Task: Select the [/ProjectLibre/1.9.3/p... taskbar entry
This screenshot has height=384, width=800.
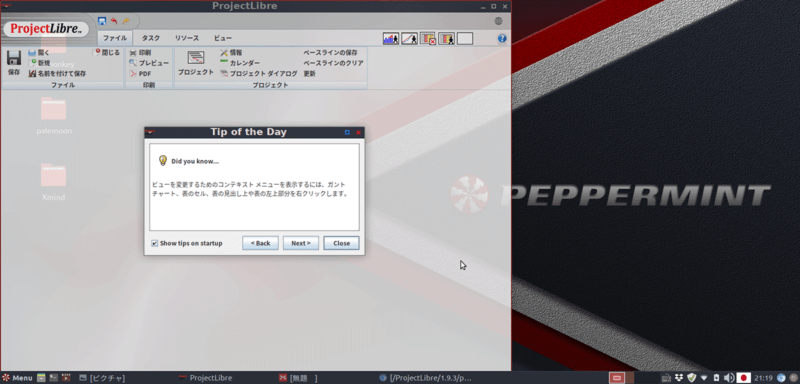Action: (426, 378)
